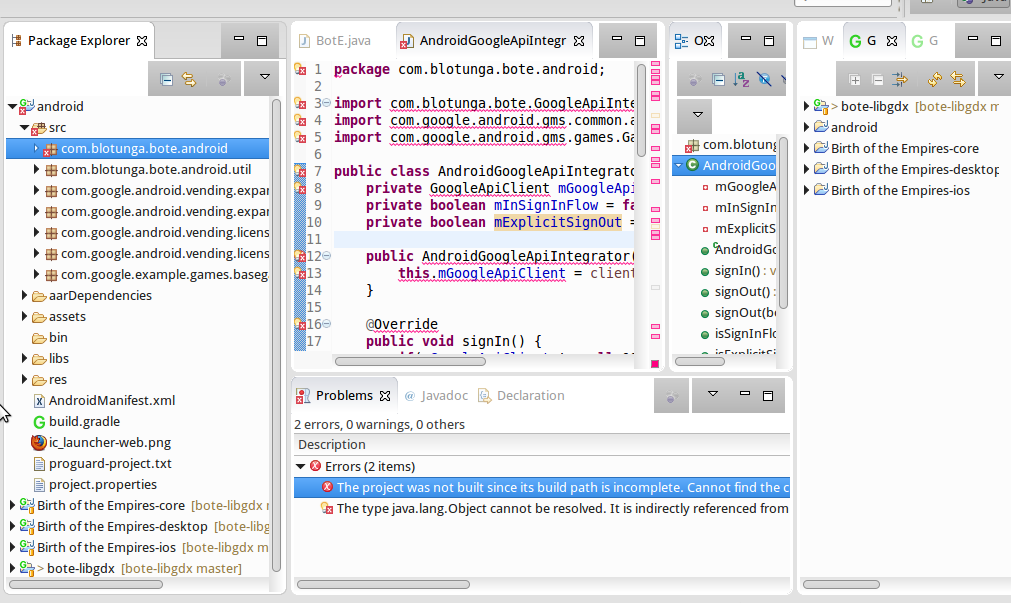Click the Problems view horizontal scrollbar

383,584
